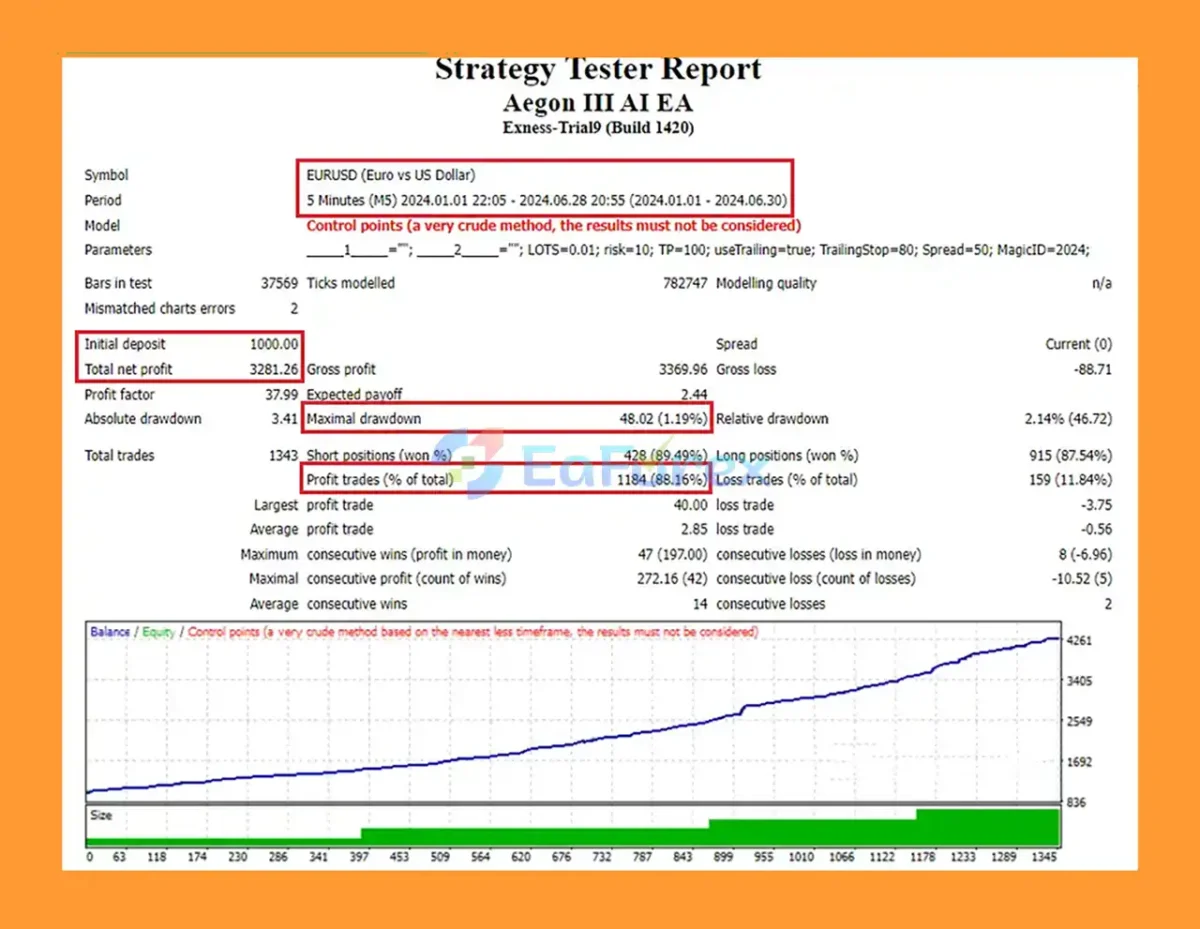Select the 'n/a' modelling quality value
Image resolution: width=1200 pixels, height=929 pixels.
click(x=1102, y=283)
